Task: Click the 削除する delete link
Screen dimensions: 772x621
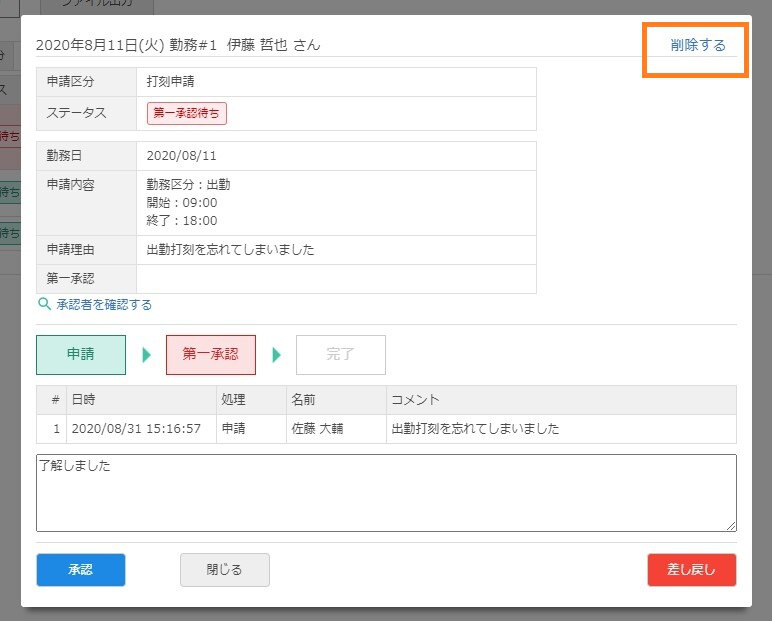Action: pos(698,45)
